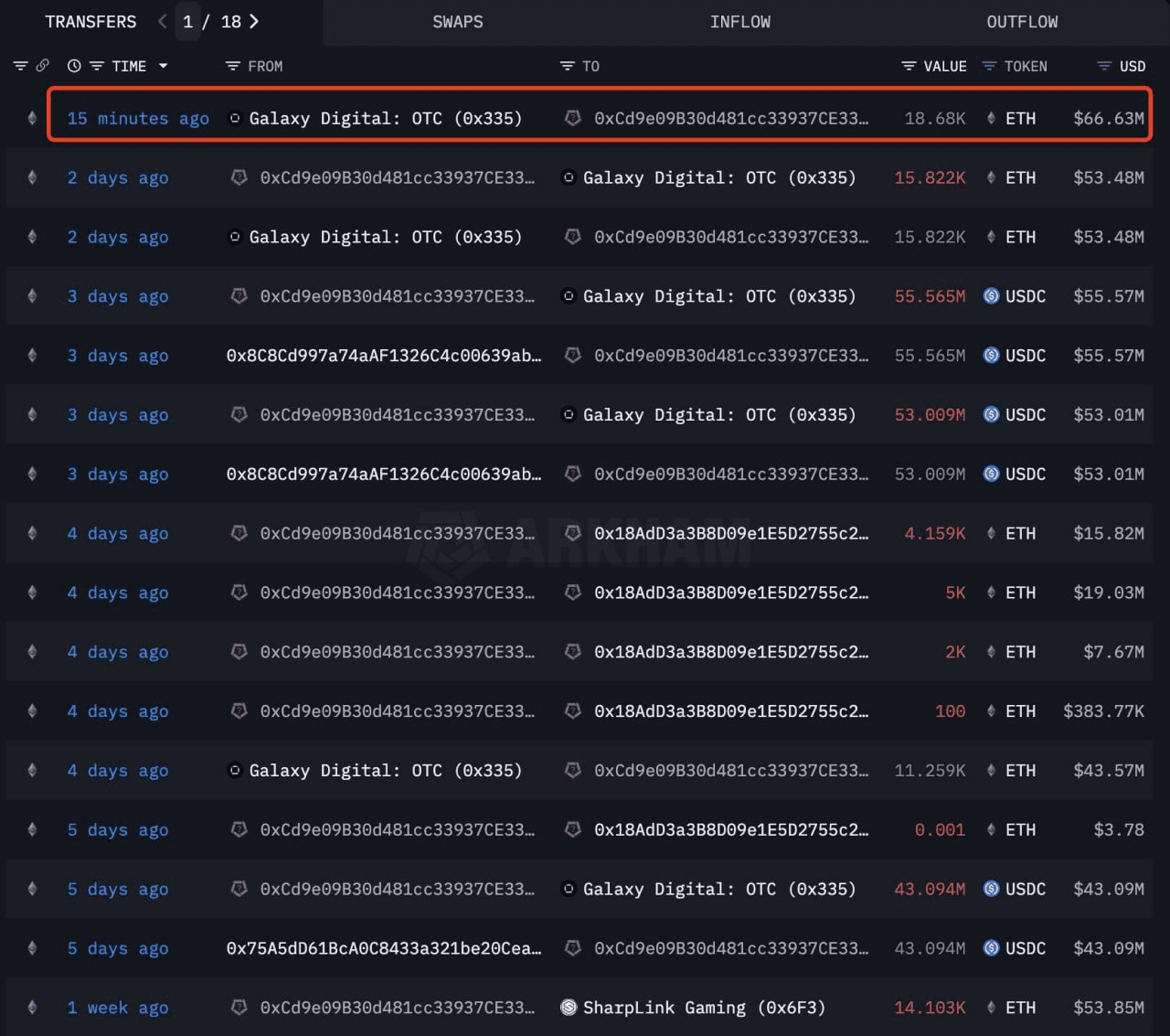
Task: Click the $15.82M USD amount
Action: [x=1109, y=533]
